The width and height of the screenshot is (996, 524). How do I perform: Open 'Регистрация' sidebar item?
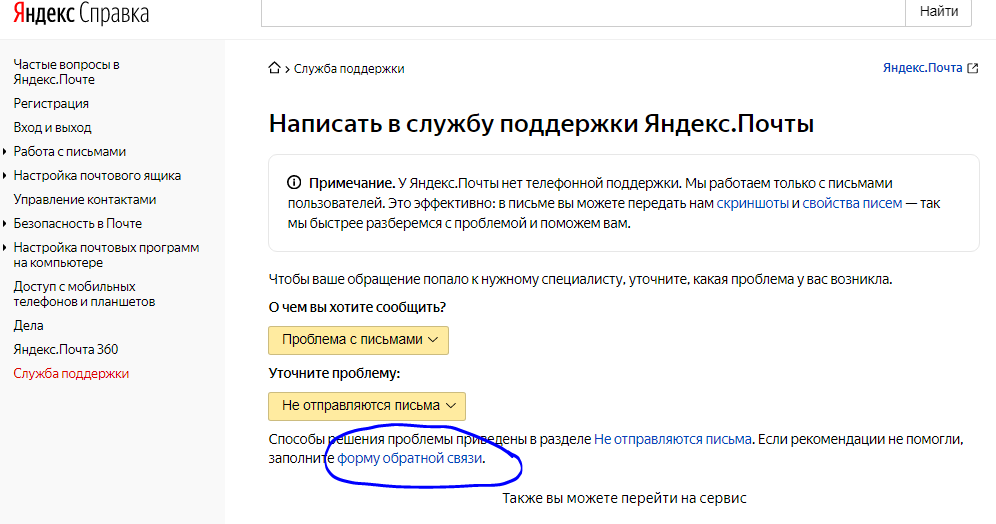[x=51, y=104]
